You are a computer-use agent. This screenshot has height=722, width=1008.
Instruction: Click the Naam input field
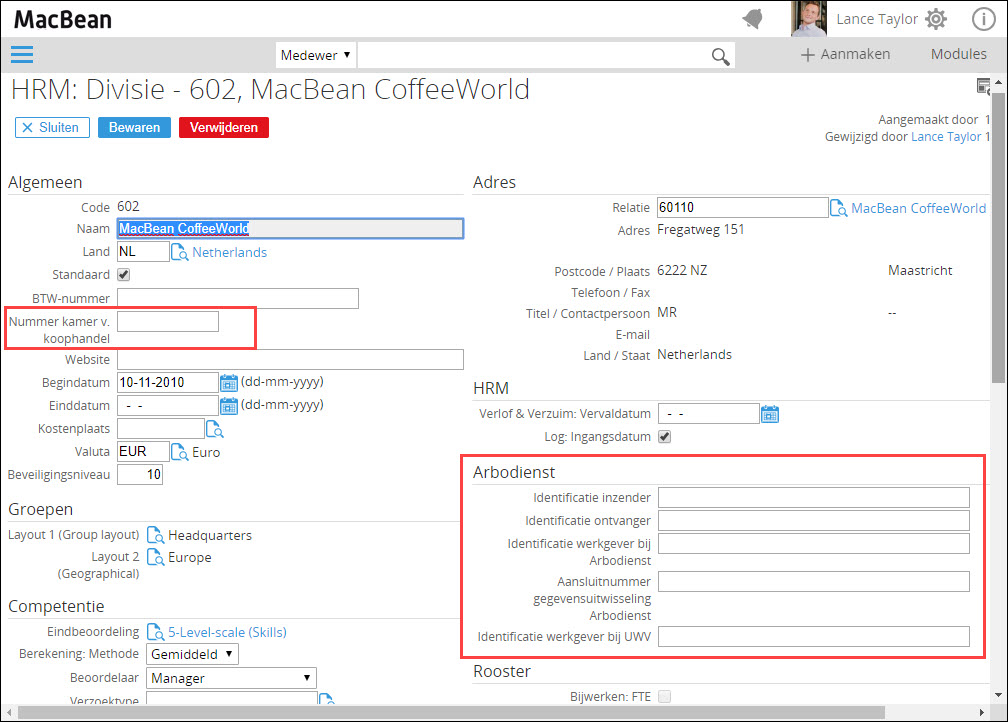tap(290, 229)
